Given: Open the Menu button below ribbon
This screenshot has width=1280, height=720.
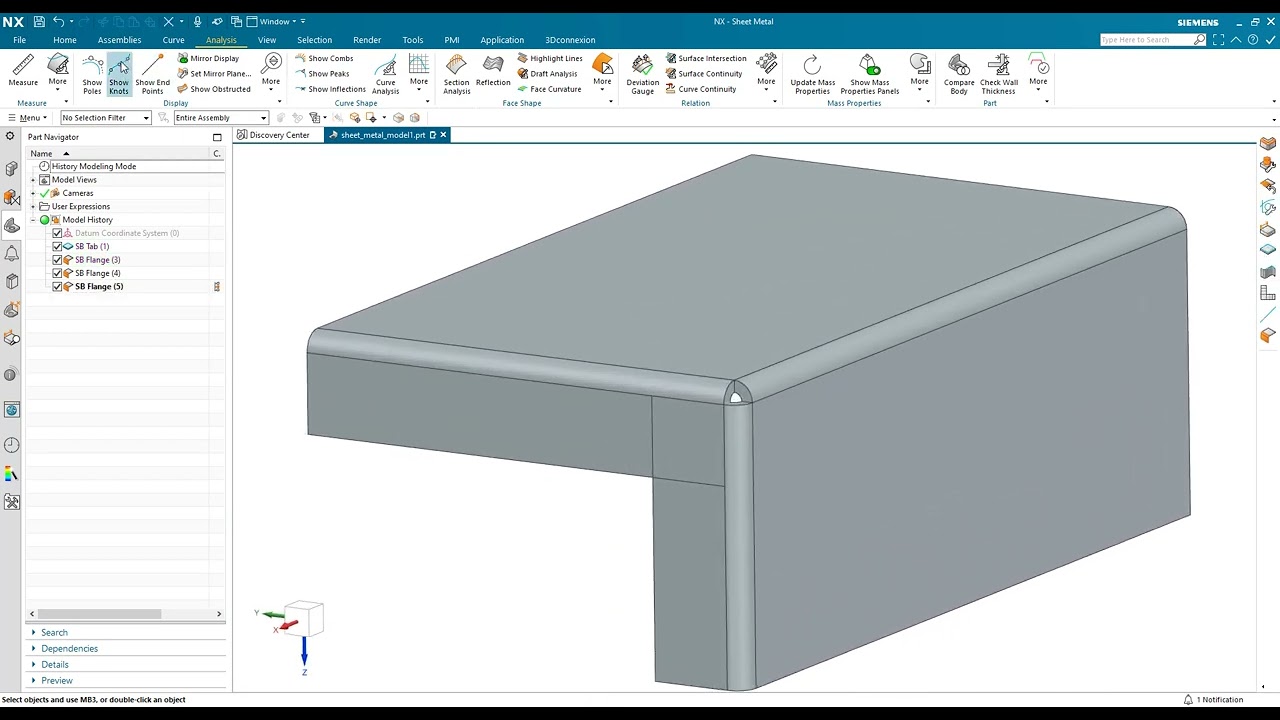Looking at the screenshot, I should tap(28, 118).
